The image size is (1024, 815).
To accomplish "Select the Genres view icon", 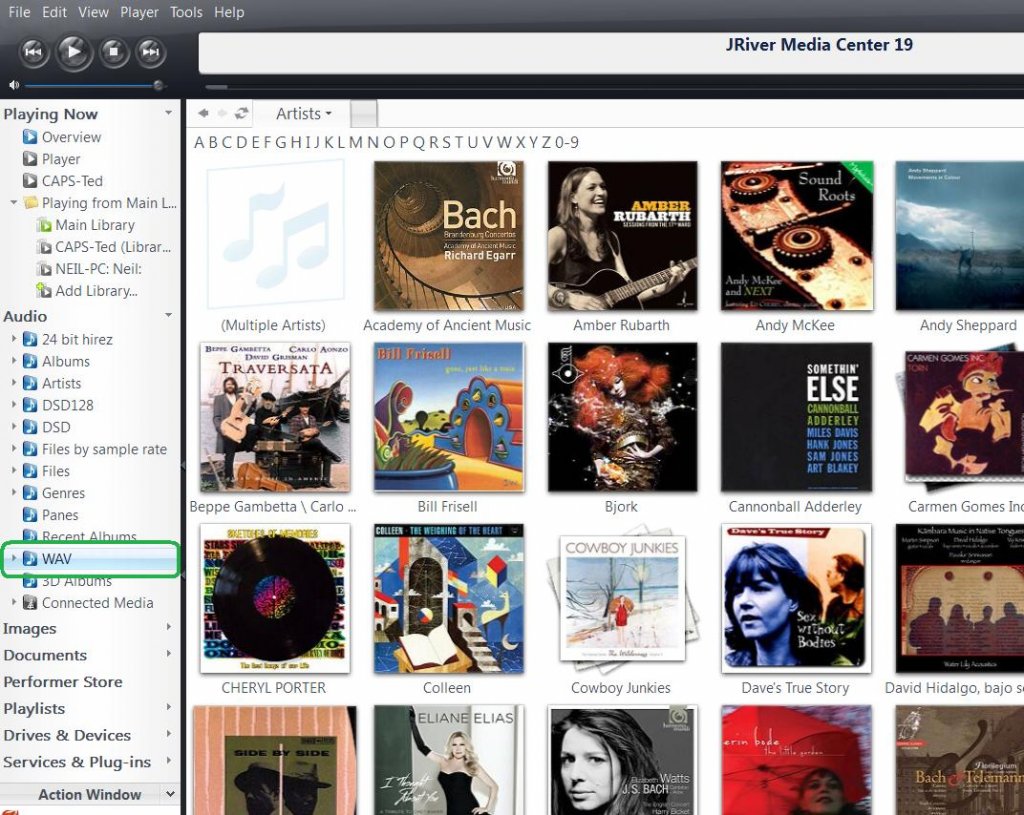I will 30,493.
